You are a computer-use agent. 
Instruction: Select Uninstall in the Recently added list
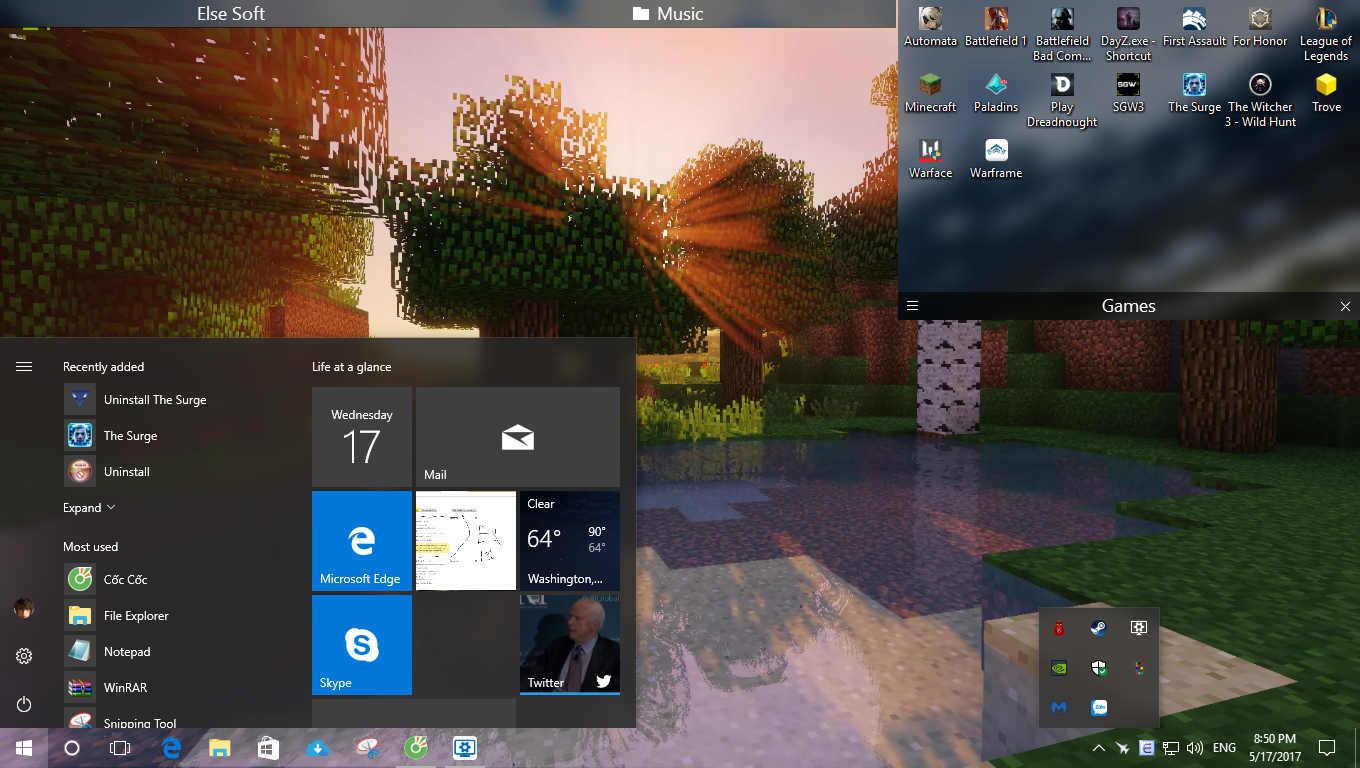(x=180, y=472)
